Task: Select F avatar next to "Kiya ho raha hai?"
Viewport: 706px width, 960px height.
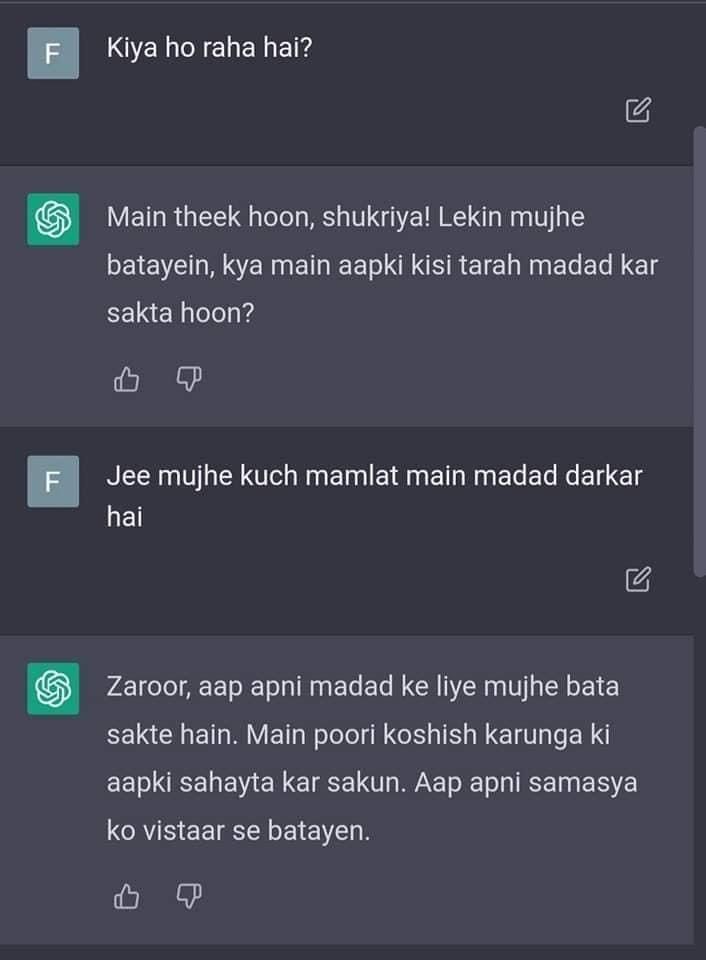Action: point(53,53)
